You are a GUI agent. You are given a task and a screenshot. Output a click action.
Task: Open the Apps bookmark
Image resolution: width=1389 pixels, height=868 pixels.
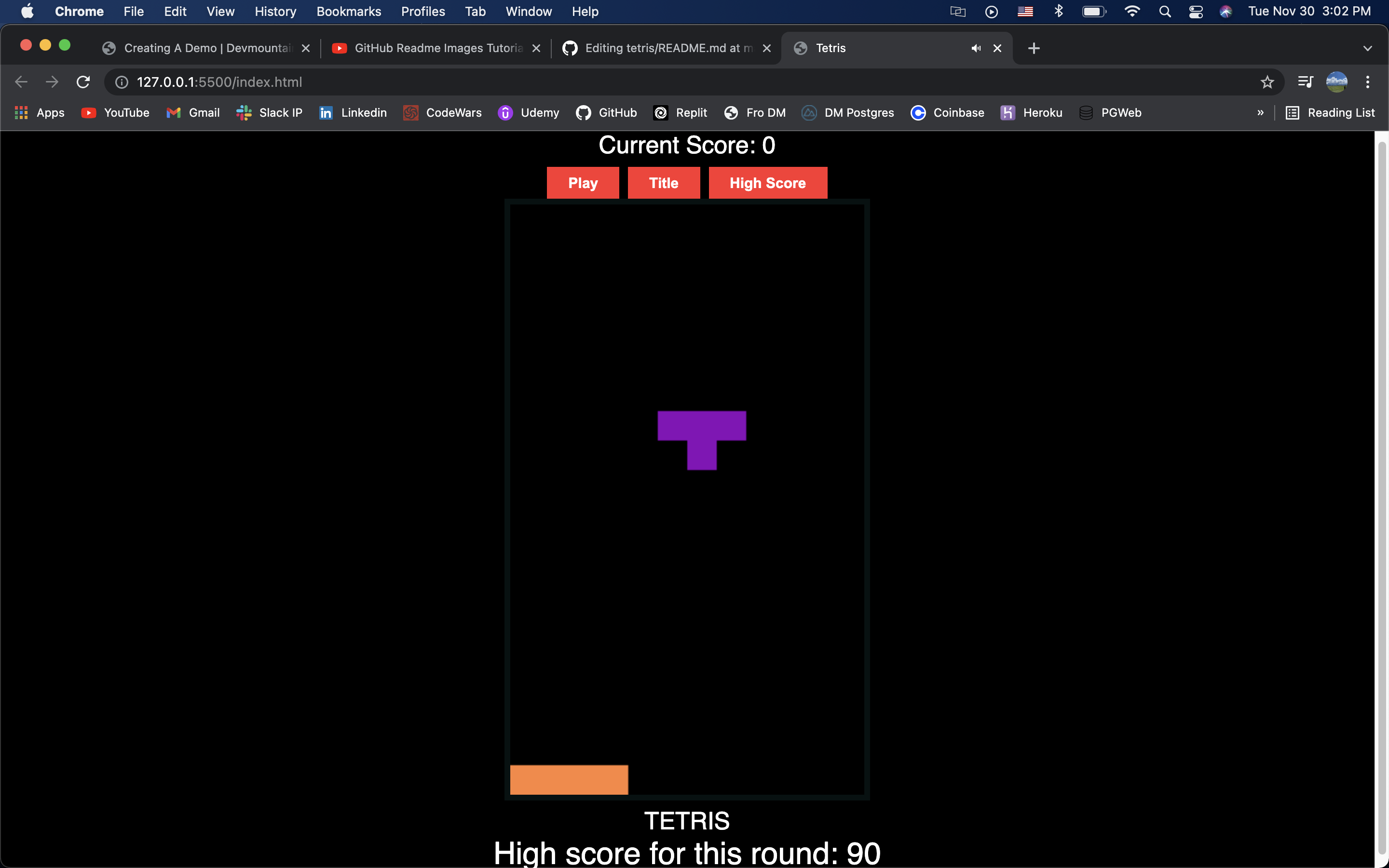[39, 112]
